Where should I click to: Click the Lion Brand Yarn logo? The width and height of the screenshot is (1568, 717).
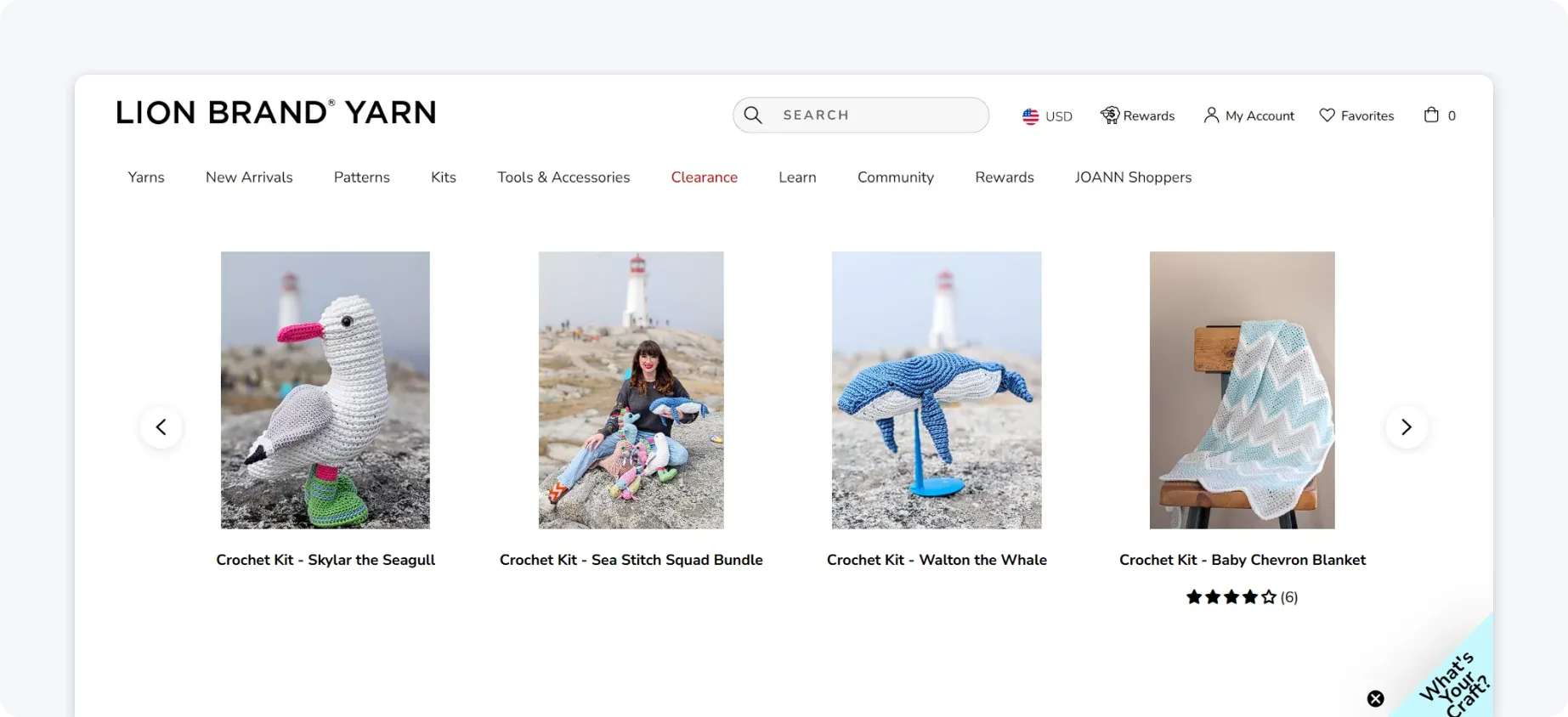click(x=276, y=112)
